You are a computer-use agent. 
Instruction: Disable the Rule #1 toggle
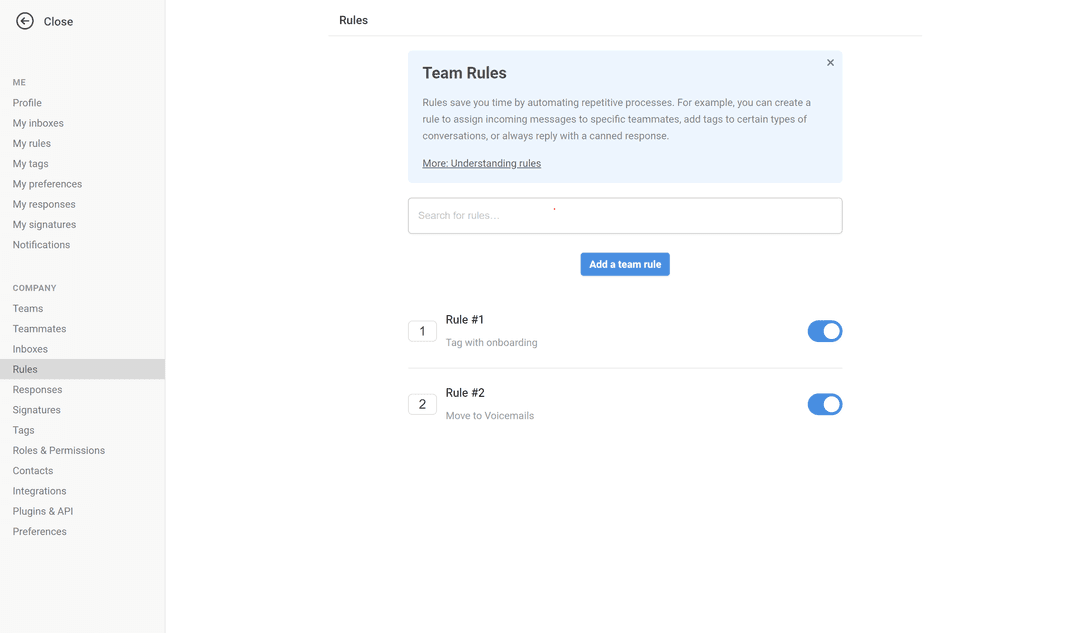pos(824,331)
